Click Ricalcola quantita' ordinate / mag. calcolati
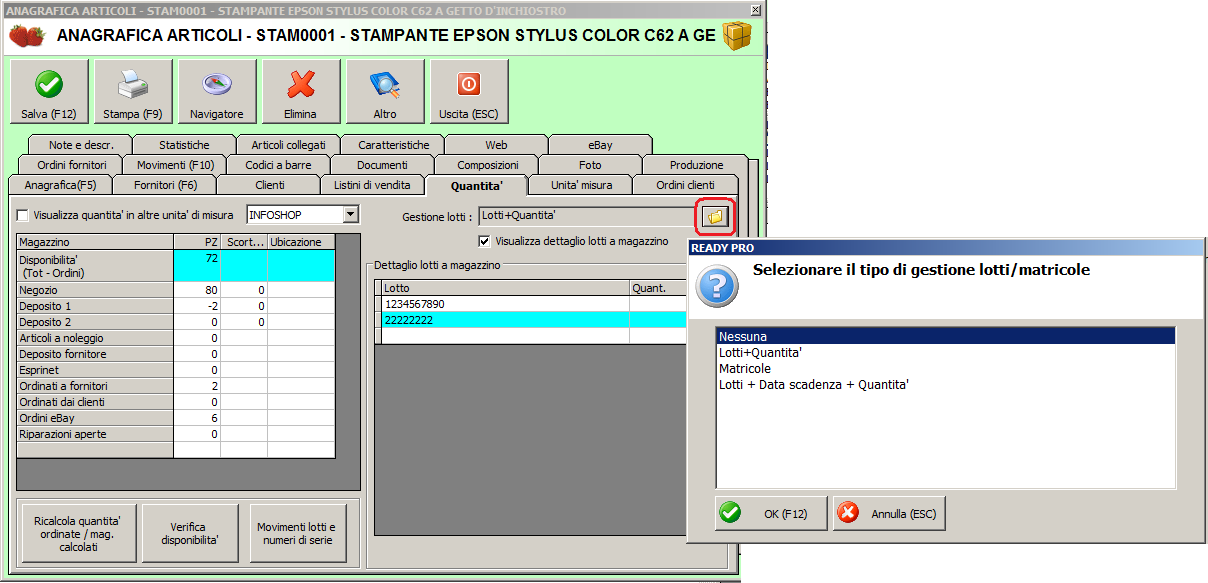Image resolution: width=1208 pixels, height=583 pixels. 78,534
